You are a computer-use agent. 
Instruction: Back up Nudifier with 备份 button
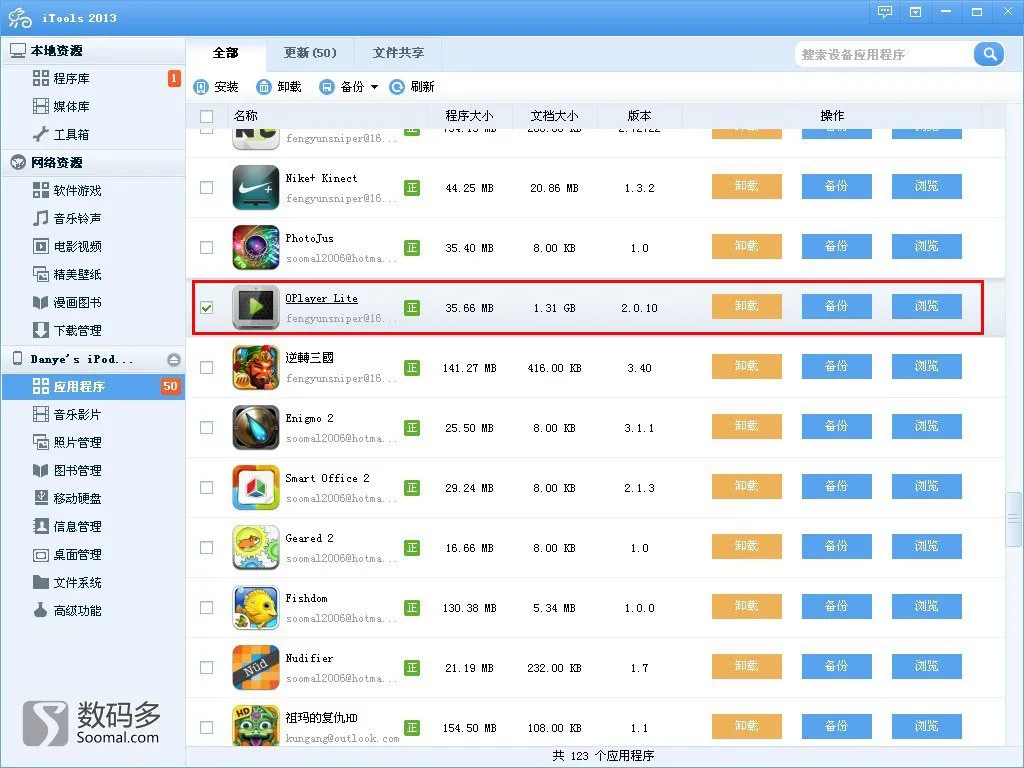point(837,667)
